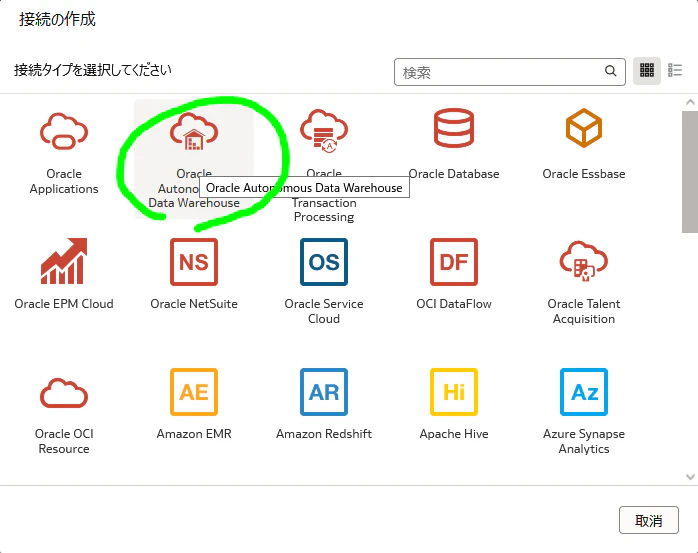Click the "Amazon Redshift" label text

[324, 434]
